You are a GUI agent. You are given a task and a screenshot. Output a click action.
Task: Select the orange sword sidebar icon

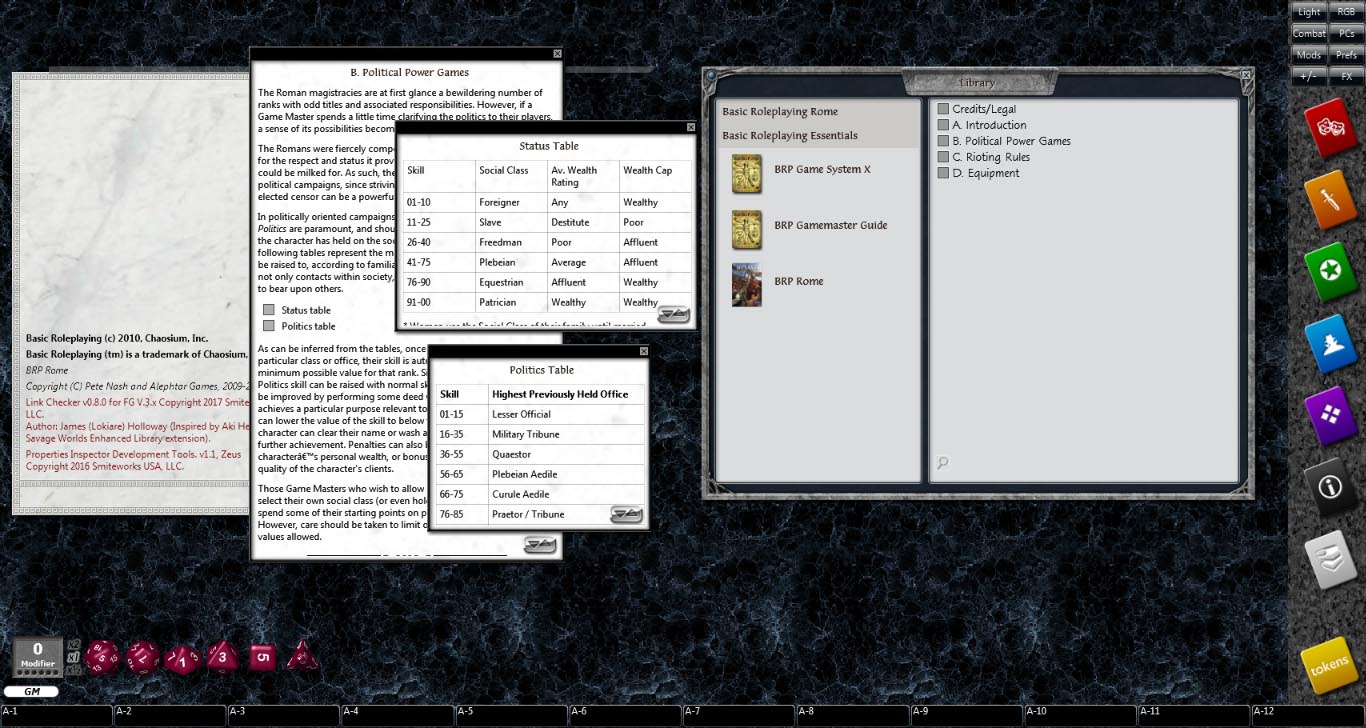coord(1332,199)
